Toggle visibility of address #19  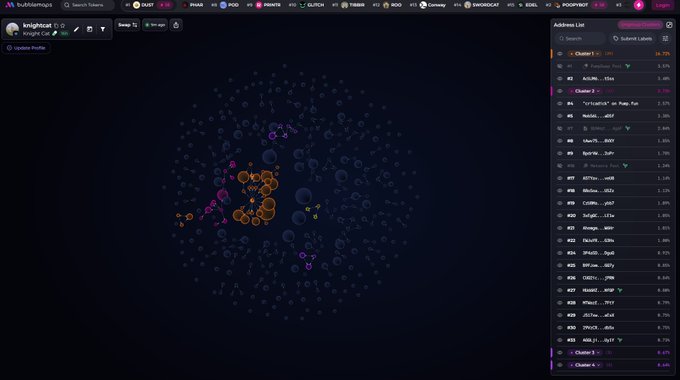[560, 203]
